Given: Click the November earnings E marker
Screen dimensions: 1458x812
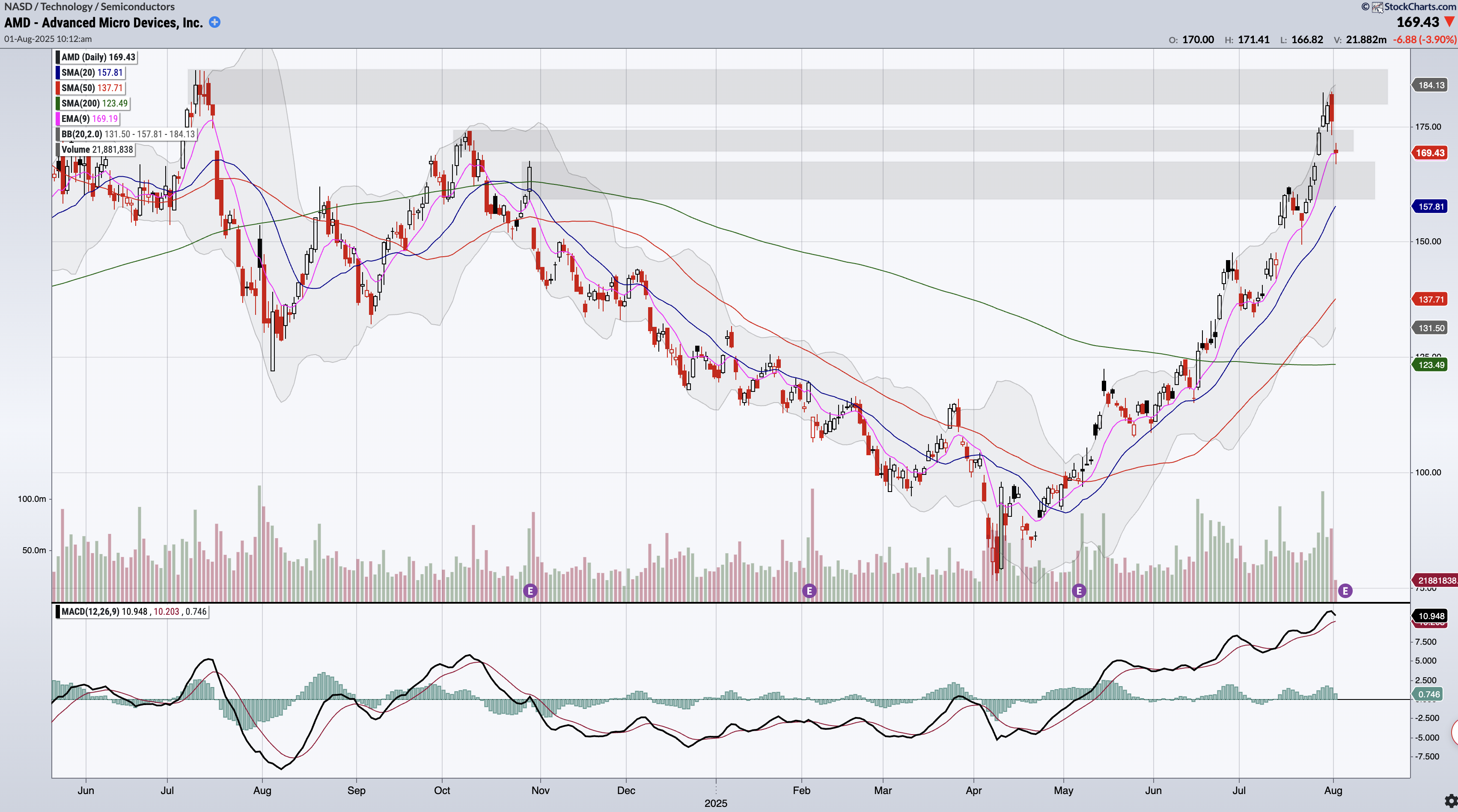Looking at the screenshot, I should (530, 591).
